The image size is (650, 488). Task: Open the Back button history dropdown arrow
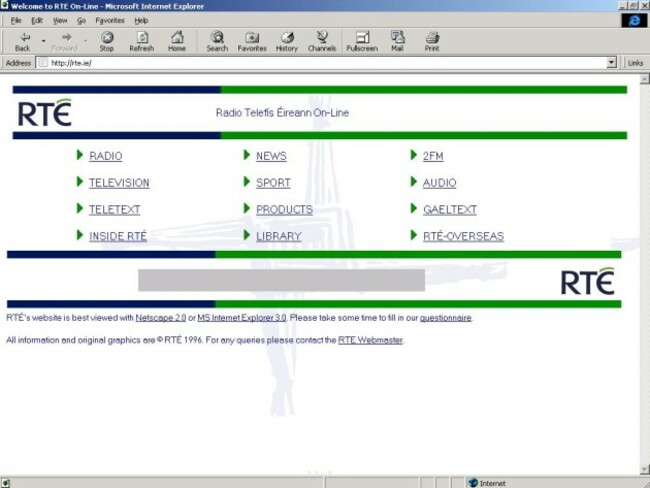(44, 41)
